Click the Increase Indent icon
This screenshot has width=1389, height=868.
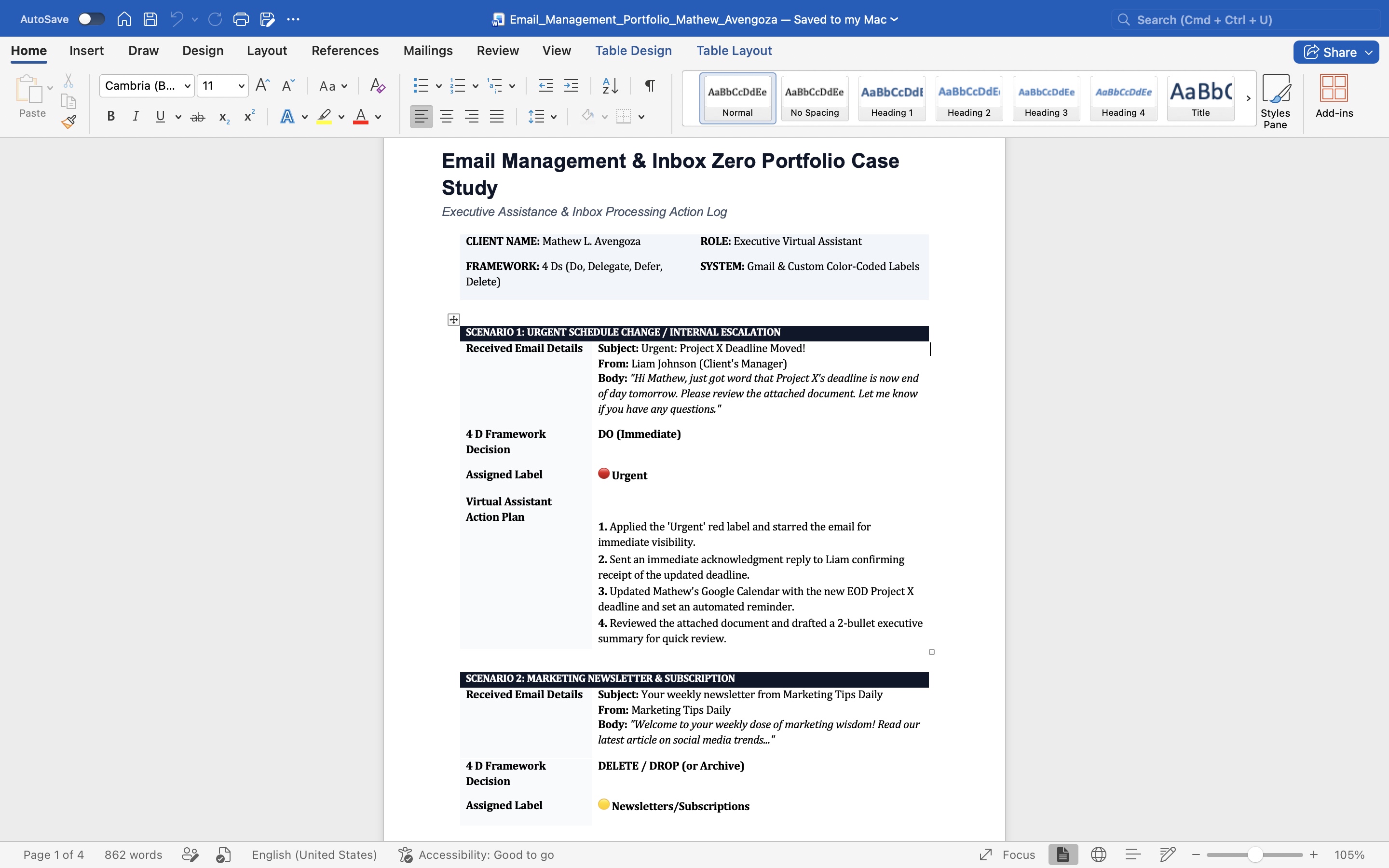tap(571, 85)
